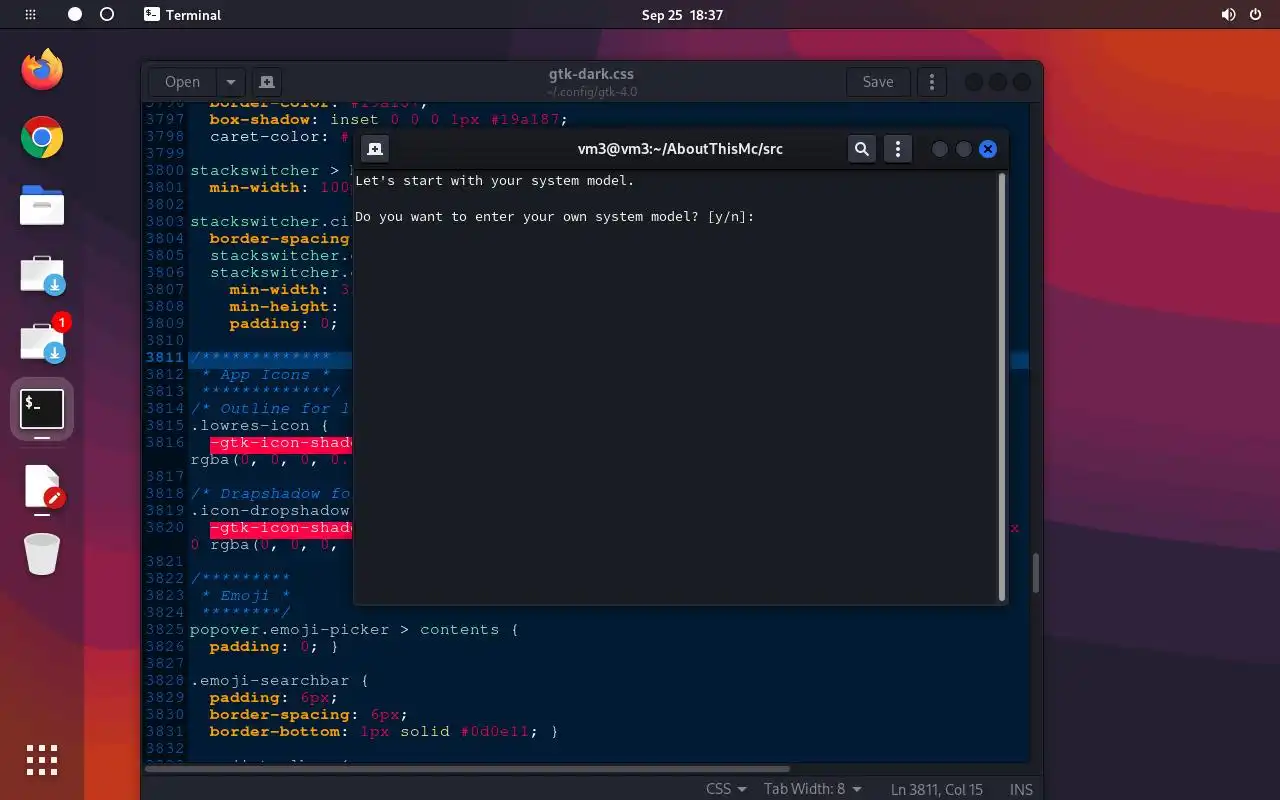Click the Open button in text editor

pyautogui.click(x=182, y=82)
